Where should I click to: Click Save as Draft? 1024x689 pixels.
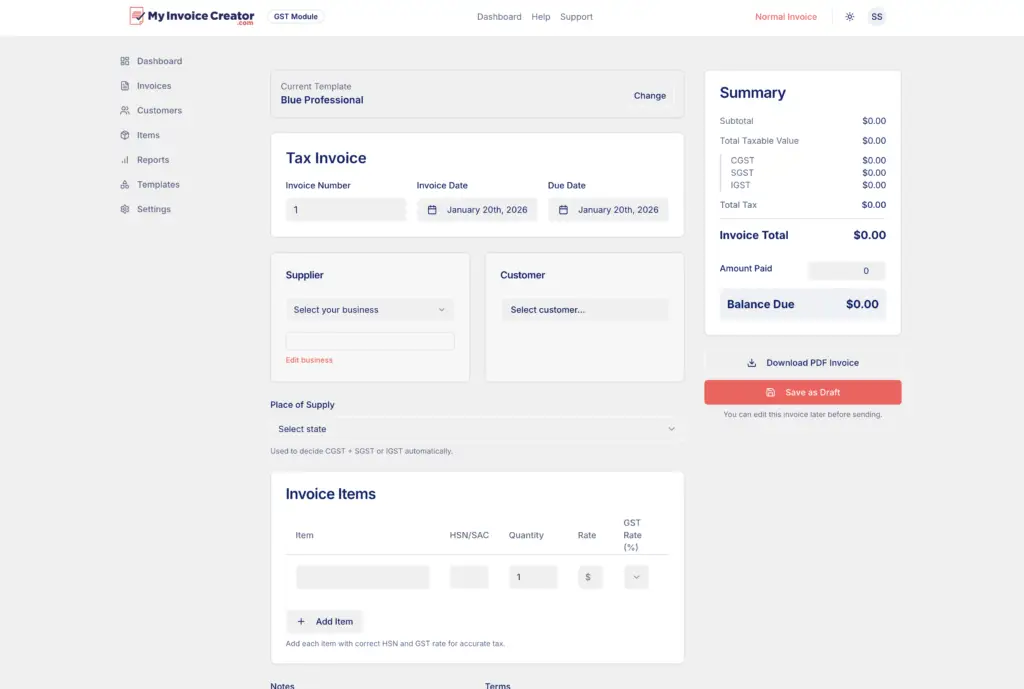(x=803, y=392)
